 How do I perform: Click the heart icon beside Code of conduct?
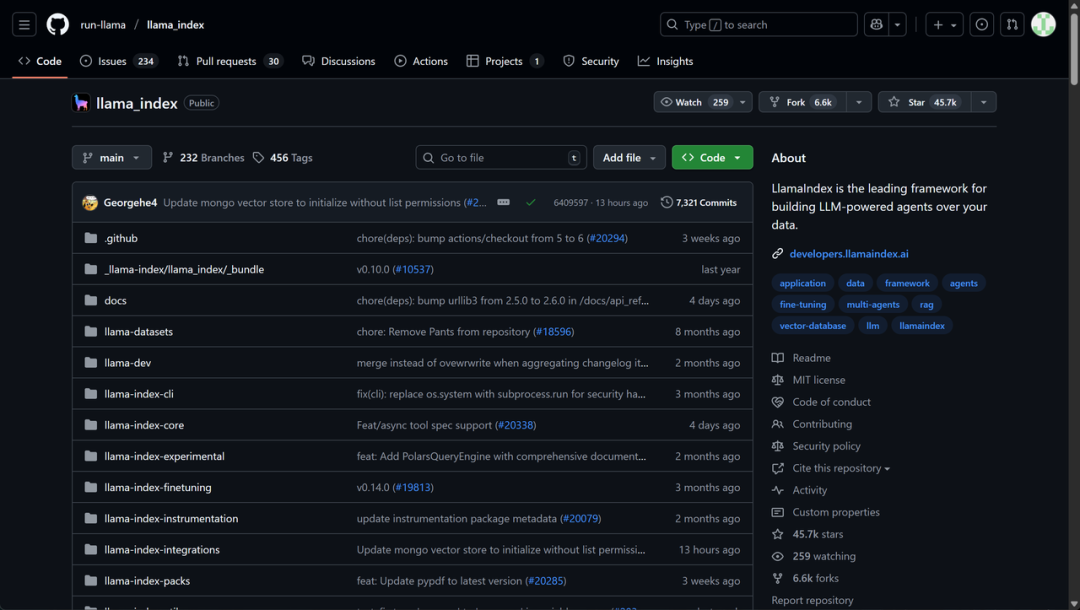tap(778, 402)
